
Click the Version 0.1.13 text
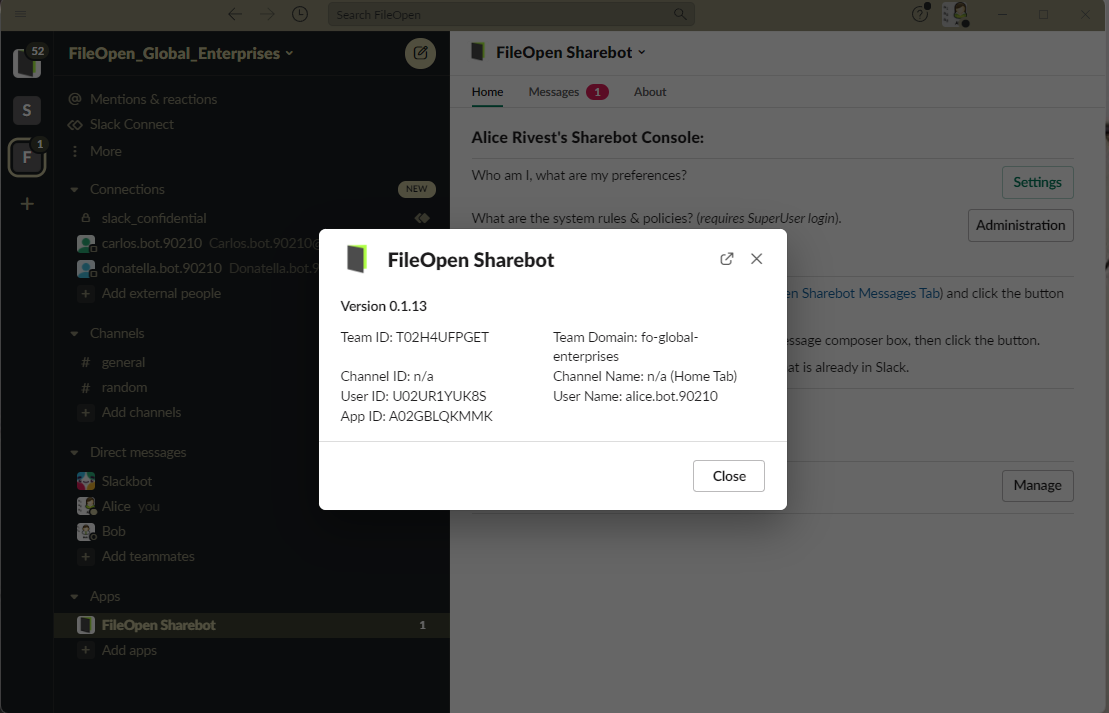(x=383, y=306)
